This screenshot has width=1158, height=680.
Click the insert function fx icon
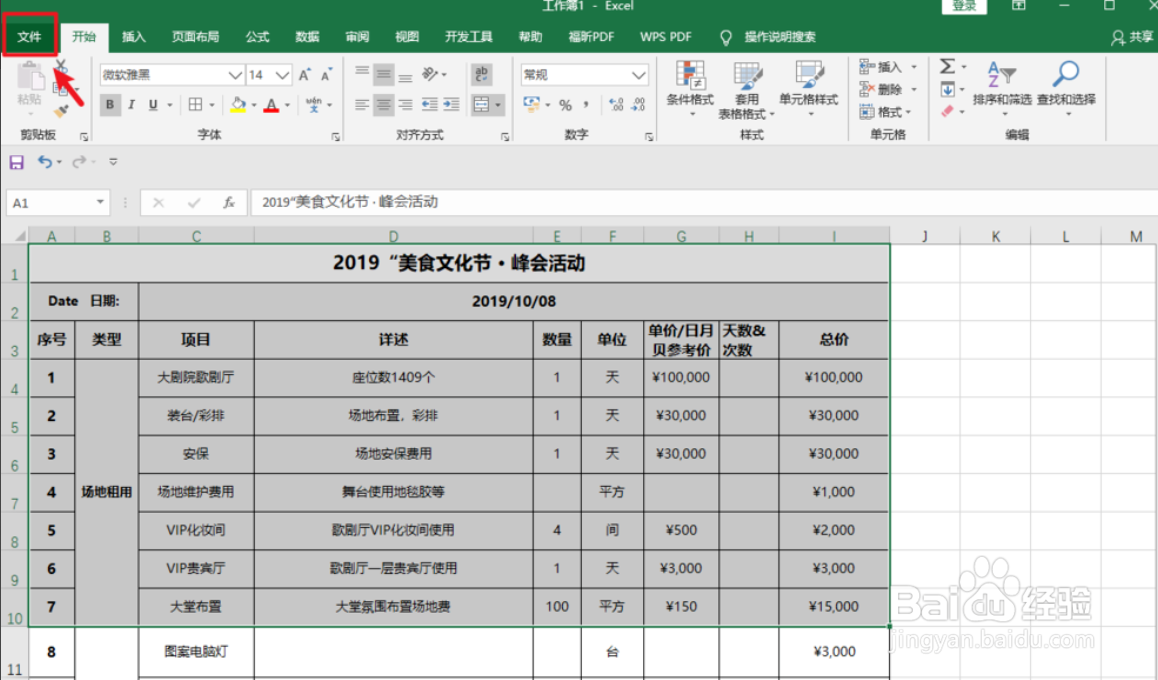coord(229,202)
